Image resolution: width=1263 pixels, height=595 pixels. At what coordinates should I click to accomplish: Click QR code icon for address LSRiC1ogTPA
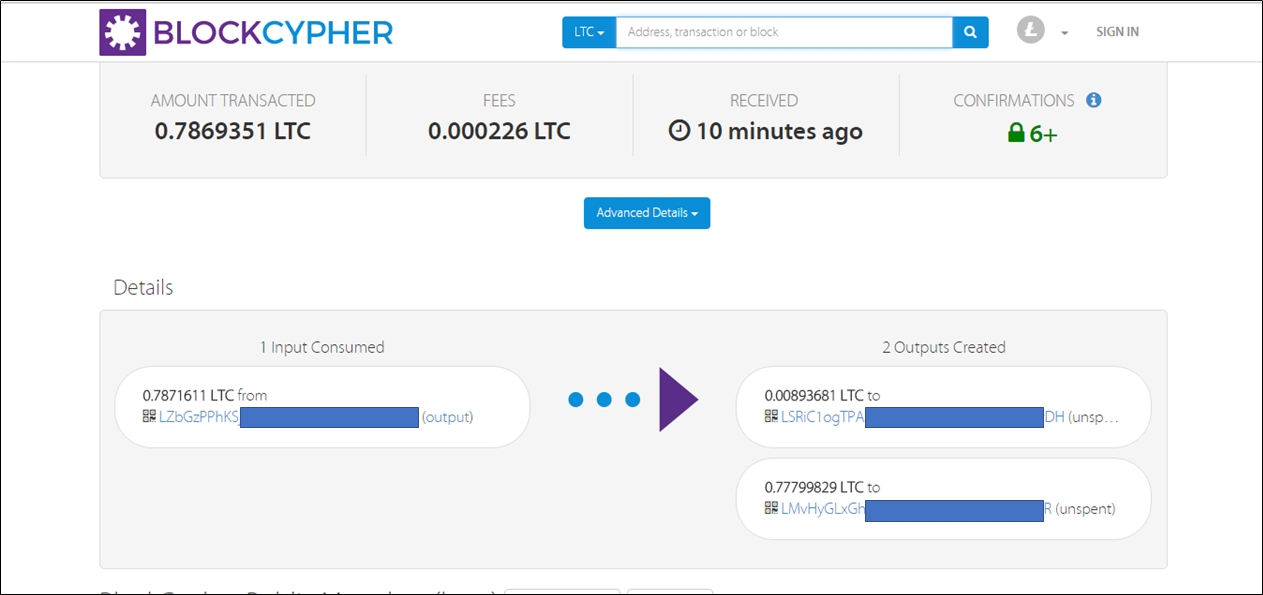[771, 416]
